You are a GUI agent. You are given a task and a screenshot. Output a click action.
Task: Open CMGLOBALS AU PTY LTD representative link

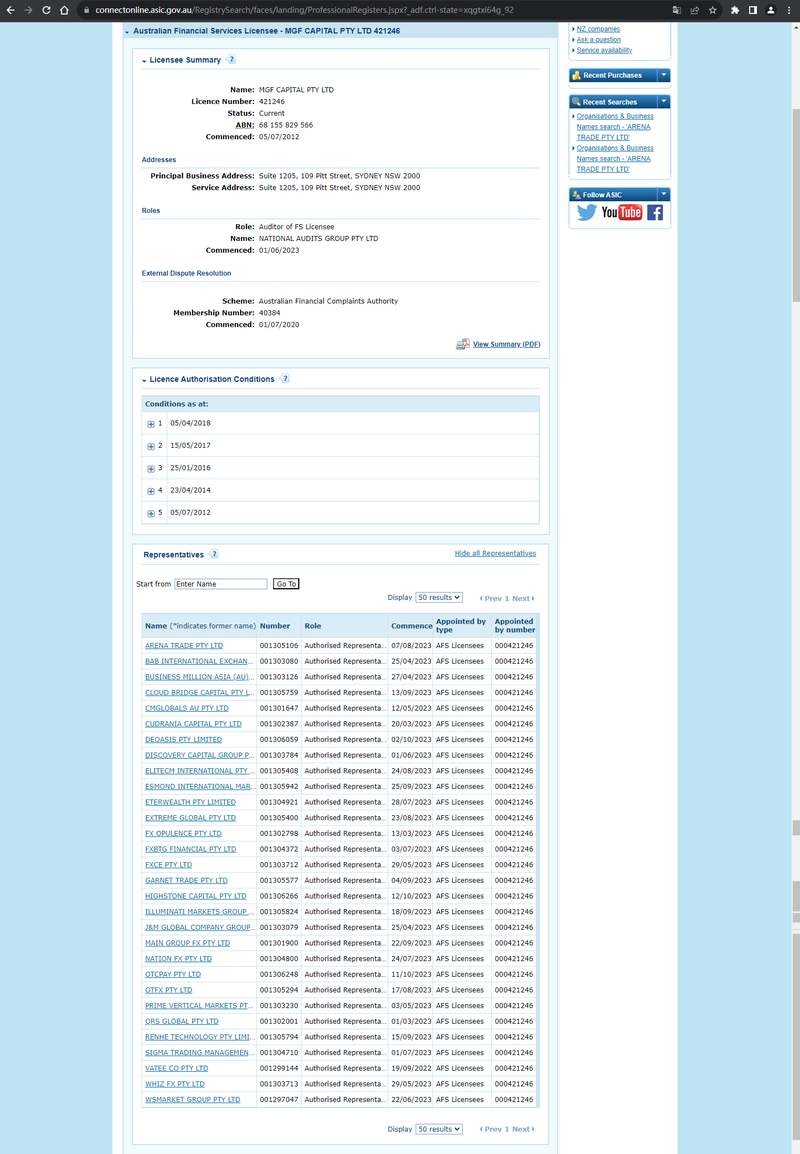187,708
